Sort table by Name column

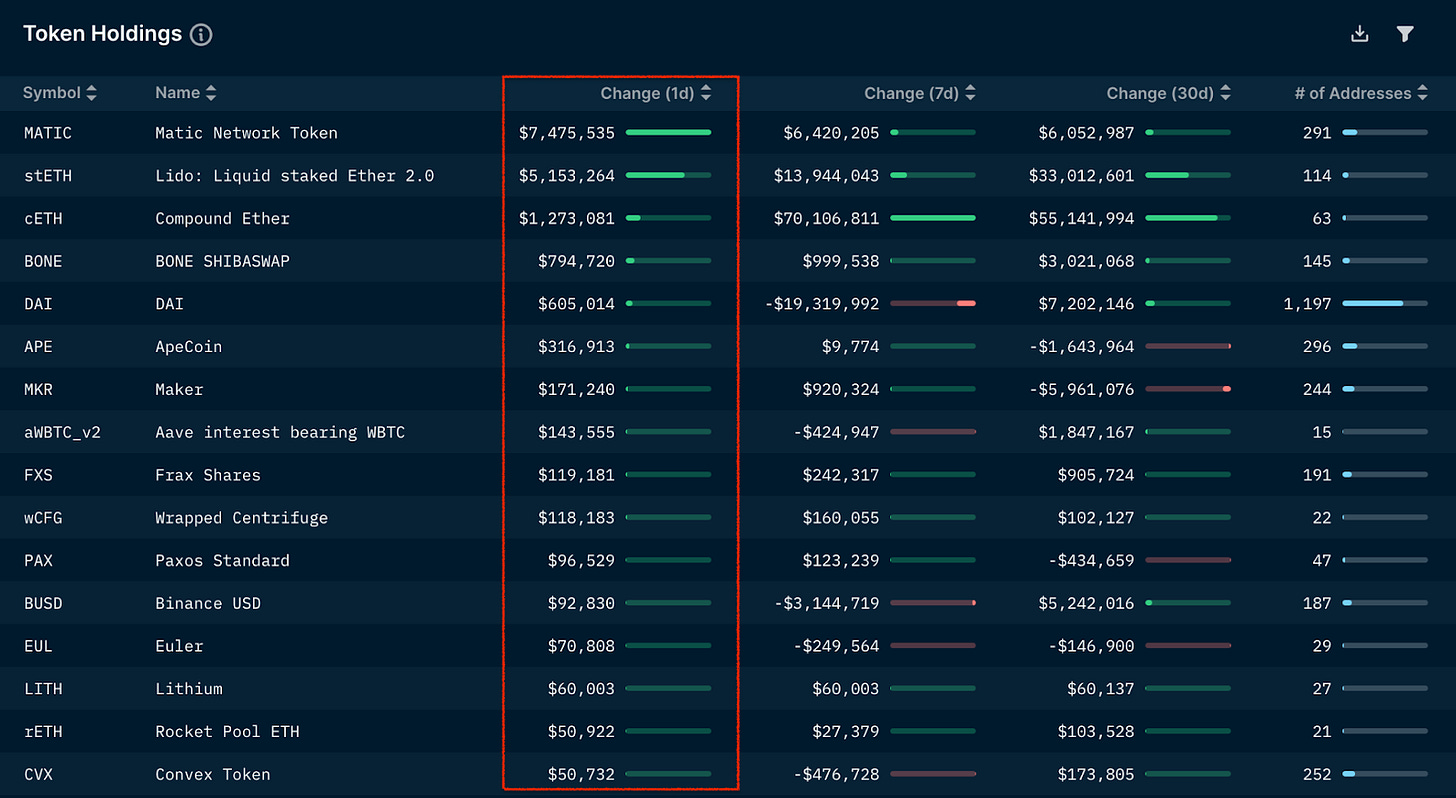coord(186,93)
